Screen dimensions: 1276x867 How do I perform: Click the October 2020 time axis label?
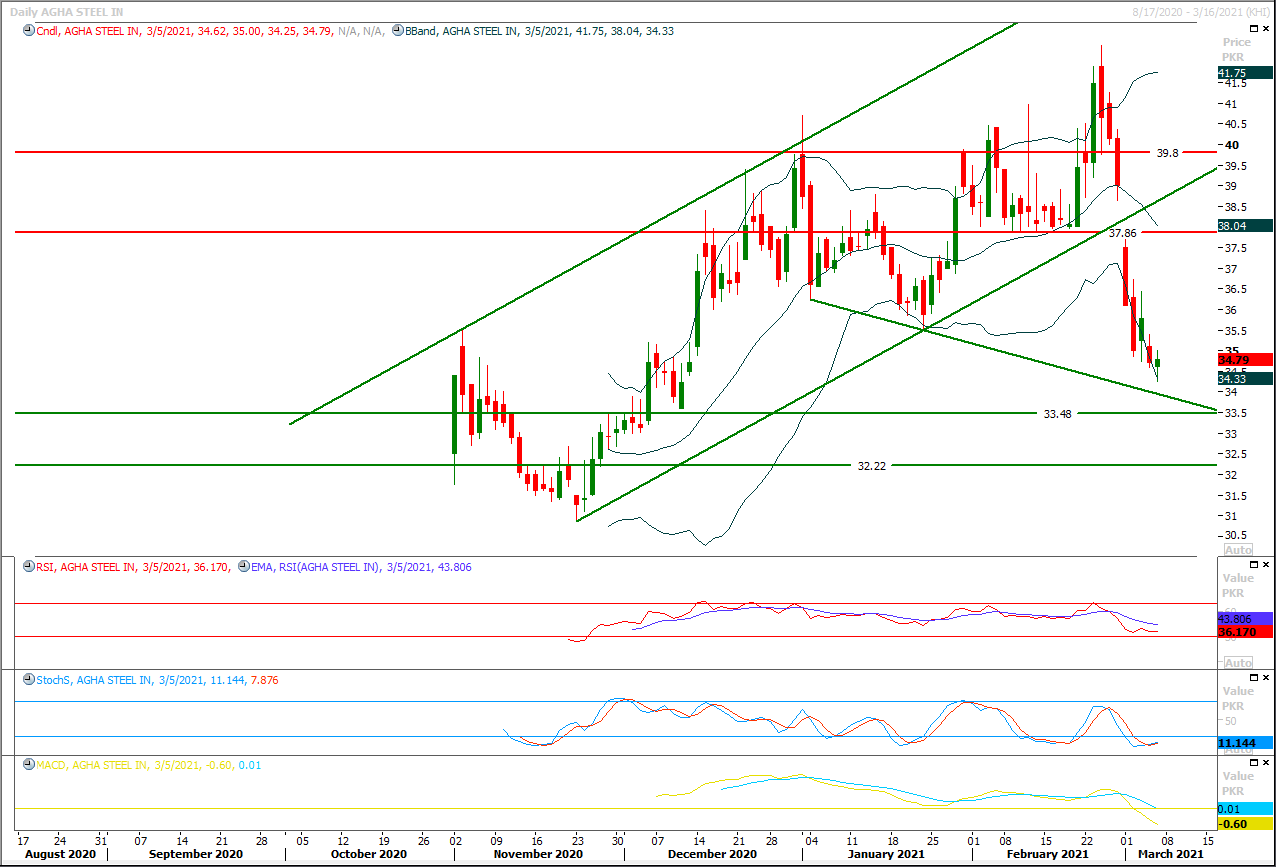point(368,854)
